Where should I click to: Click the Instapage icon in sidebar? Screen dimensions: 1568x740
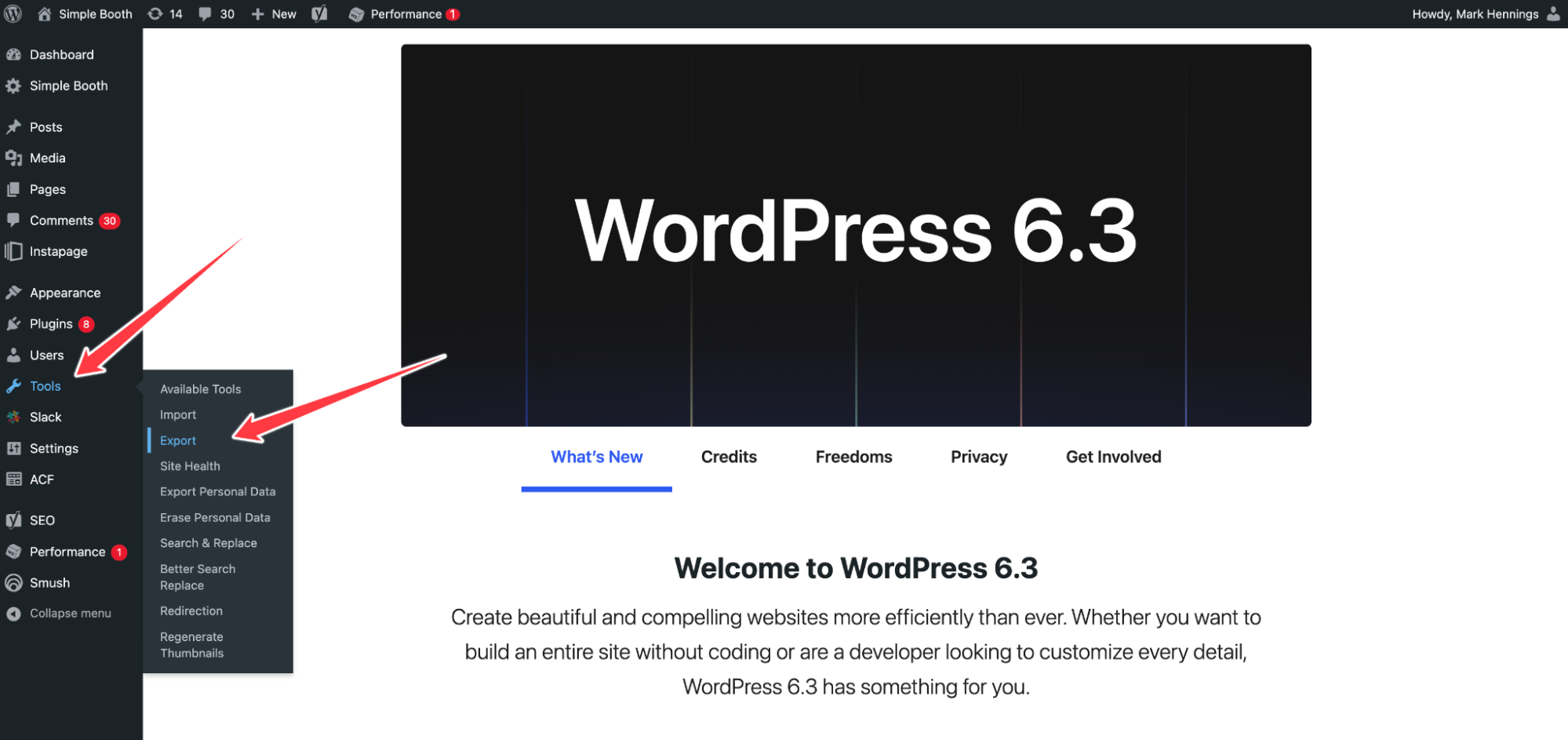[x=13, y=251]
